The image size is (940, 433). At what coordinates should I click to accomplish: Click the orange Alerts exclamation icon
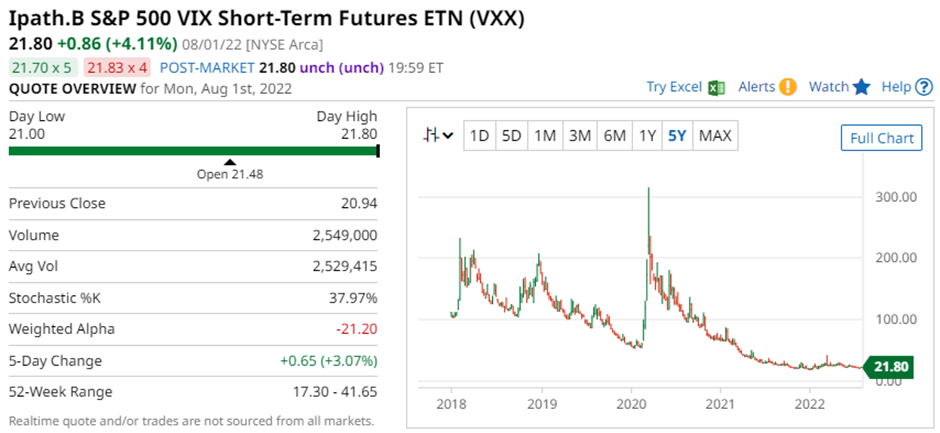(788, 87)
